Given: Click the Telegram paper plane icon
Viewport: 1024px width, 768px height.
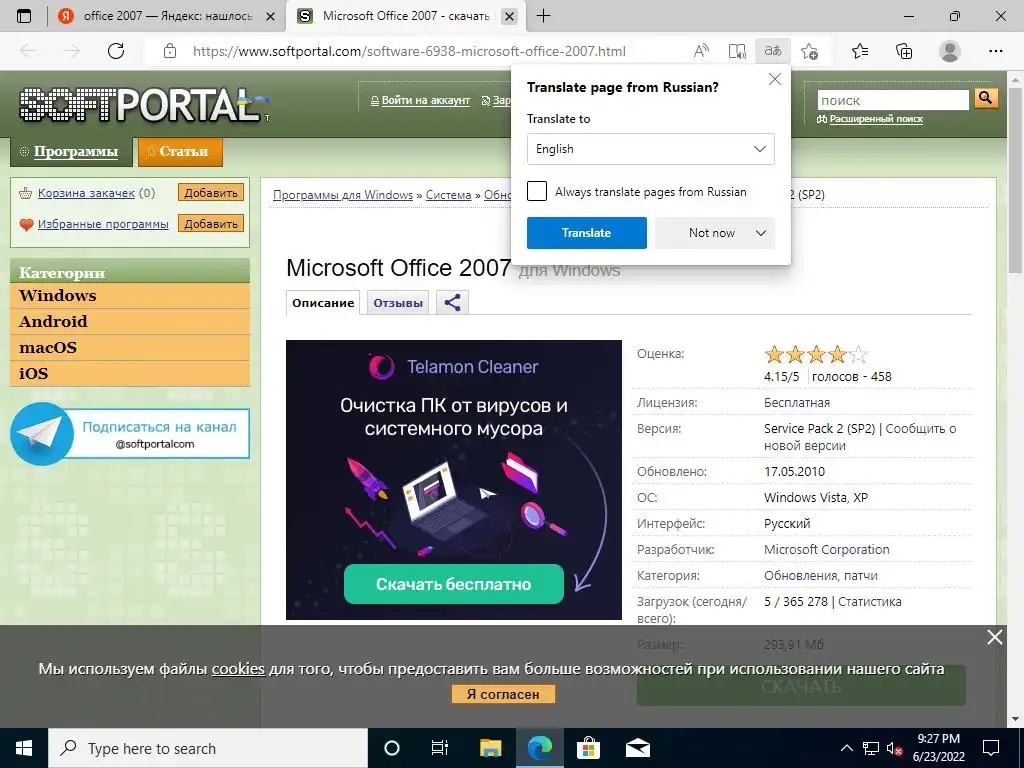Looking at the screenshot, I should 42,434.
